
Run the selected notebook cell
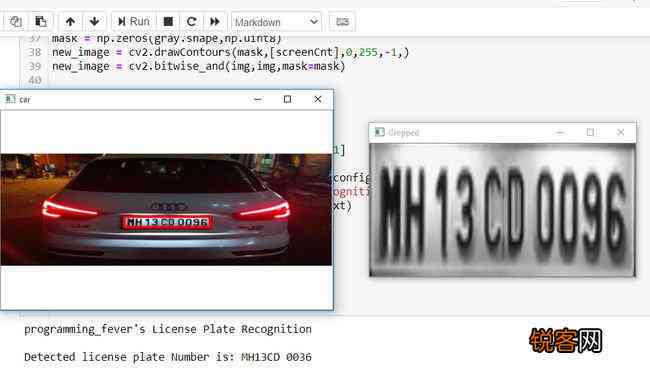coord(133,22)
